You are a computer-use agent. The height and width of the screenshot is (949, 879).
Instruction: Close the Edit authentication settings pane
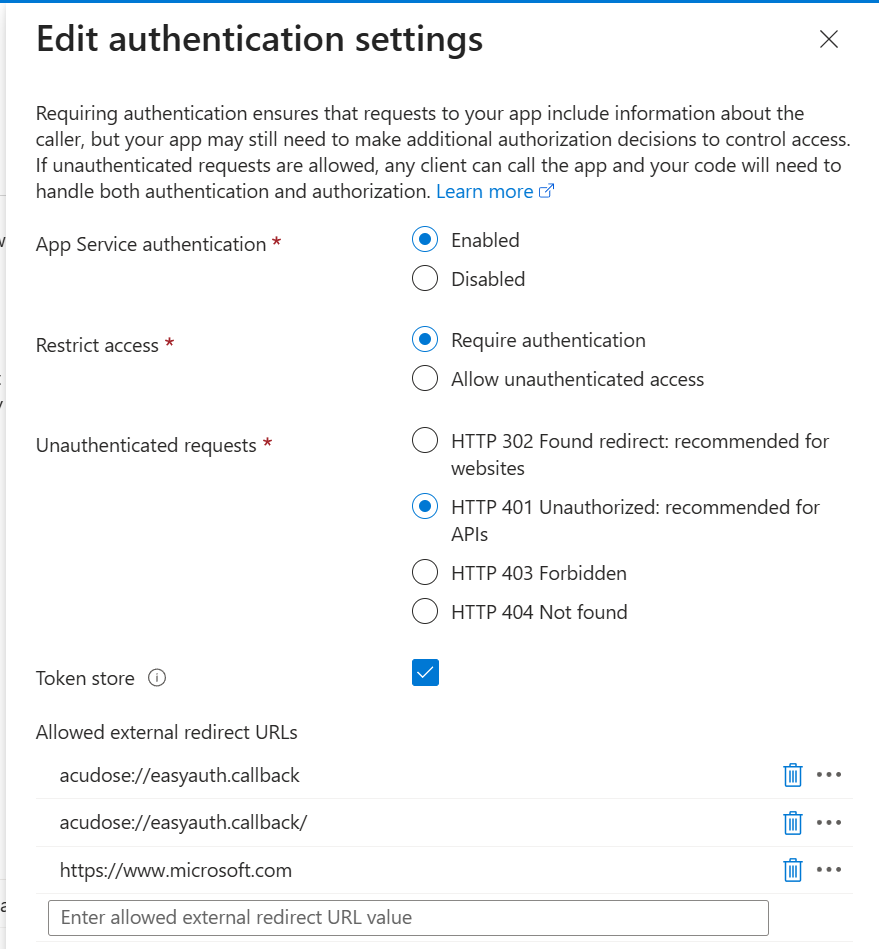tap(828, 39)
